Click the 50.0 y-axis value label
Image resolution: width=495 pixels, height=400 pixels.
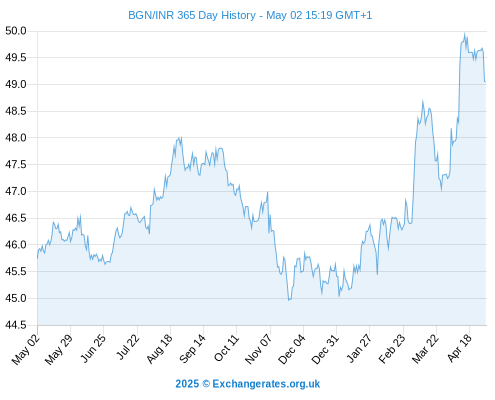(16, 31)
